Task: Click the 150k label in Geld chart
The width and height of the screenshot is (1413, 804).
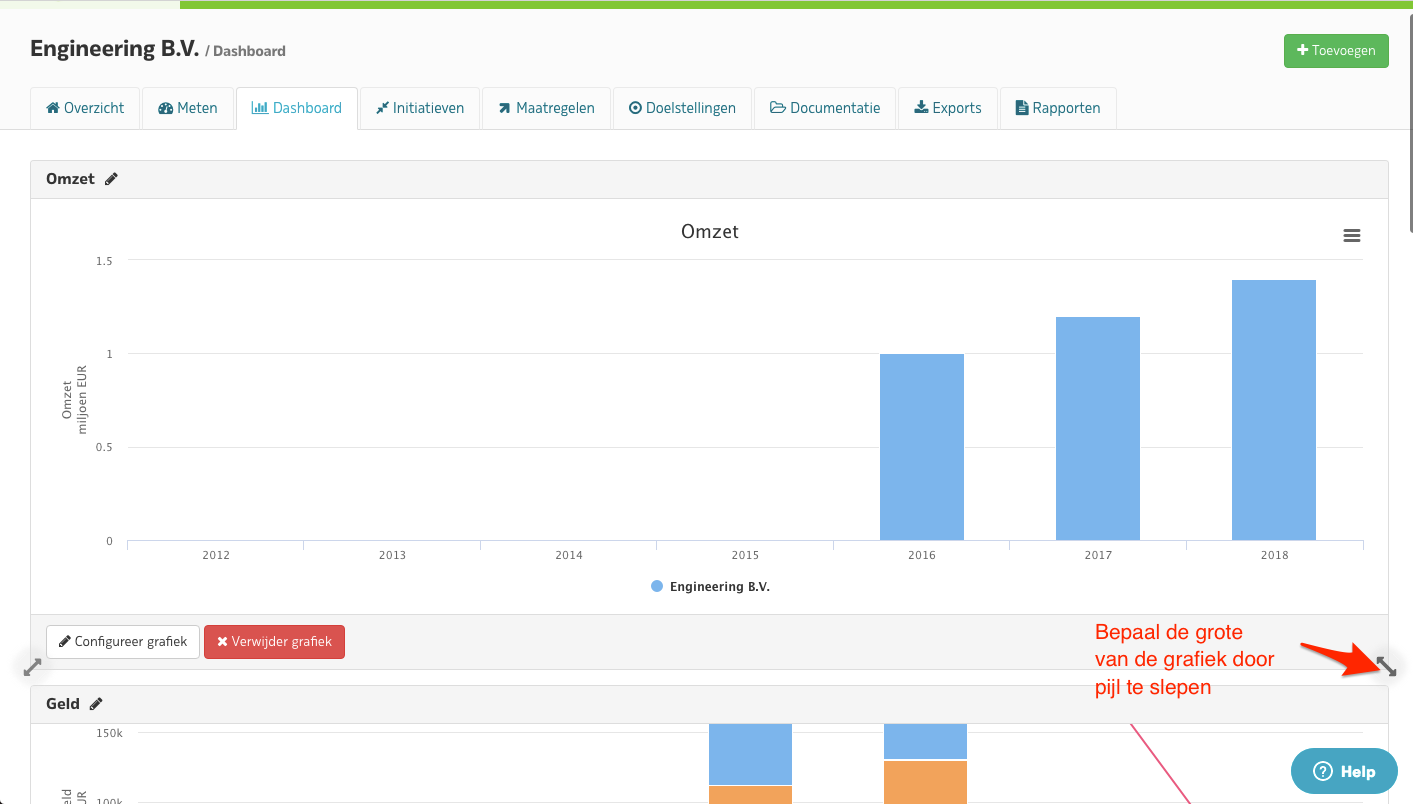Action: (x=109, y=733)
